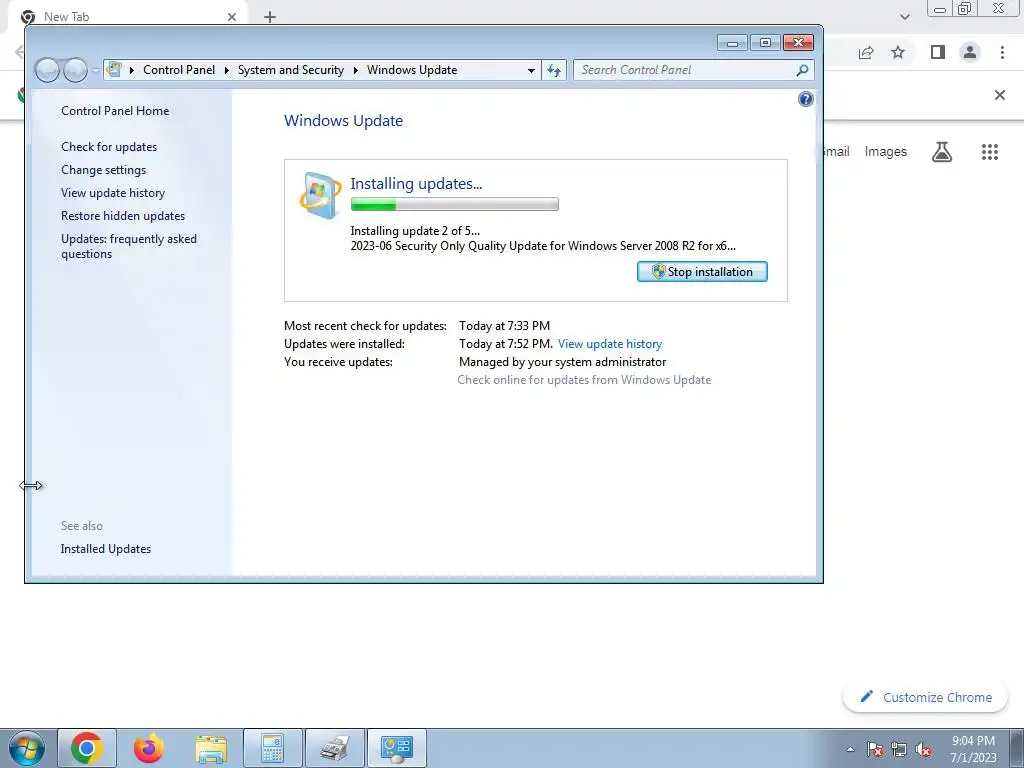Image resolution: width=1024 pixels, height=768 pixels.
Task: Select Control Panel breadcrumb segment
Action: 179,70
